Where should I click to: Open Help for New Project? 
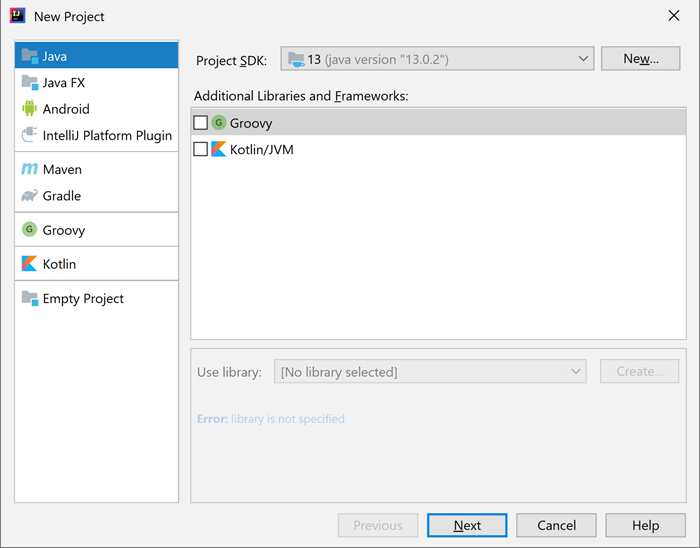tap(645, 525)
